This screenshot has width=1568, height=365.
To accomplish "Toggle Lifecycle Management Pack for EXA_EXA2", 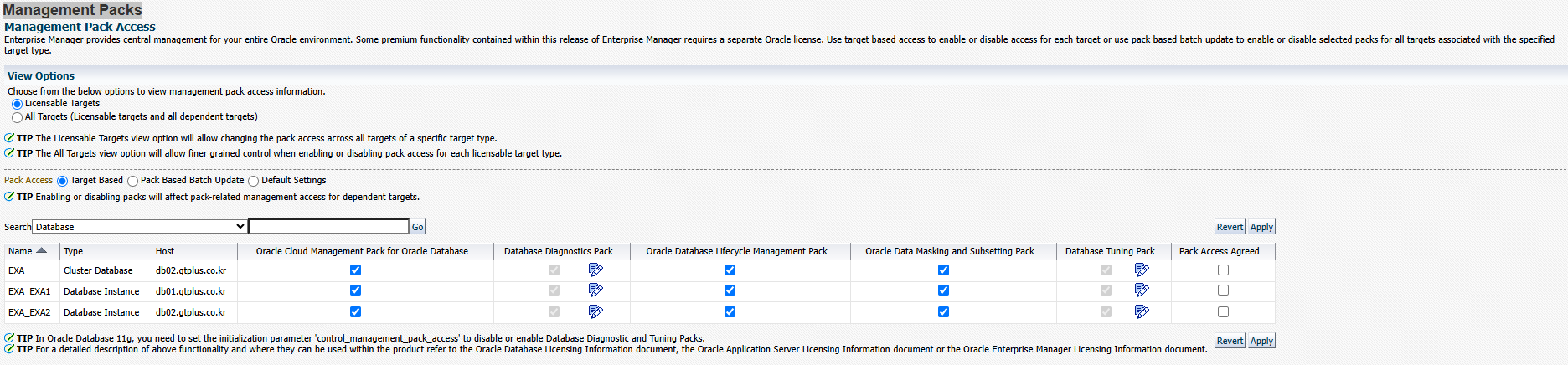I will (730, 311).
